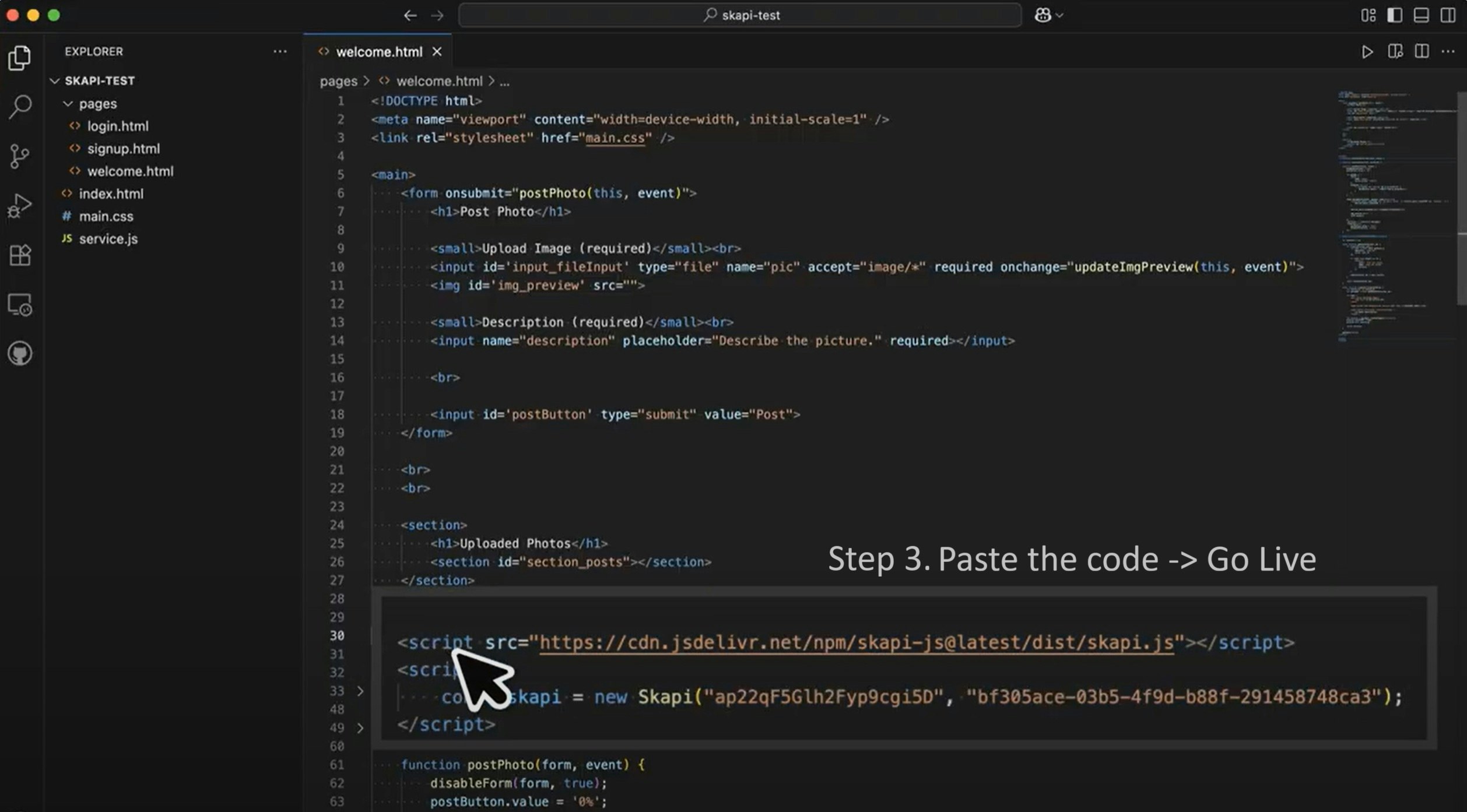Split the editor to the right
Viewport: 1467px width, 812px height.
(x=1422, y=52)
